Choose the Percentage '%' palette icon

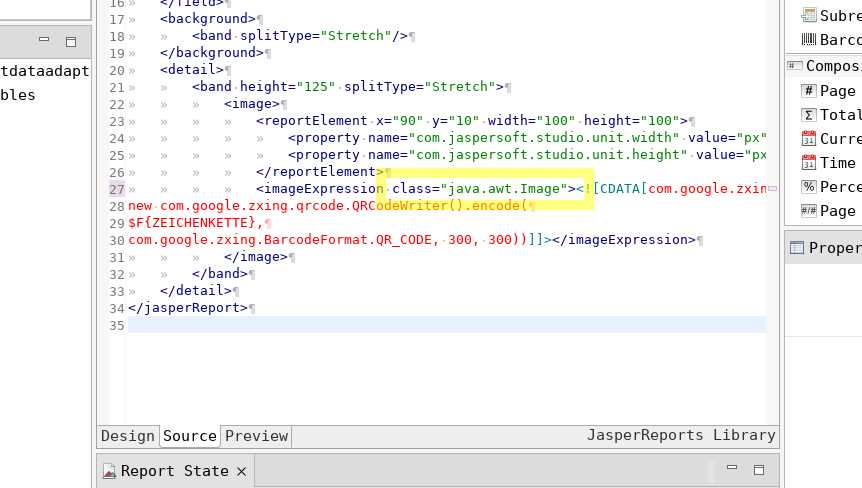click(808, 187)
